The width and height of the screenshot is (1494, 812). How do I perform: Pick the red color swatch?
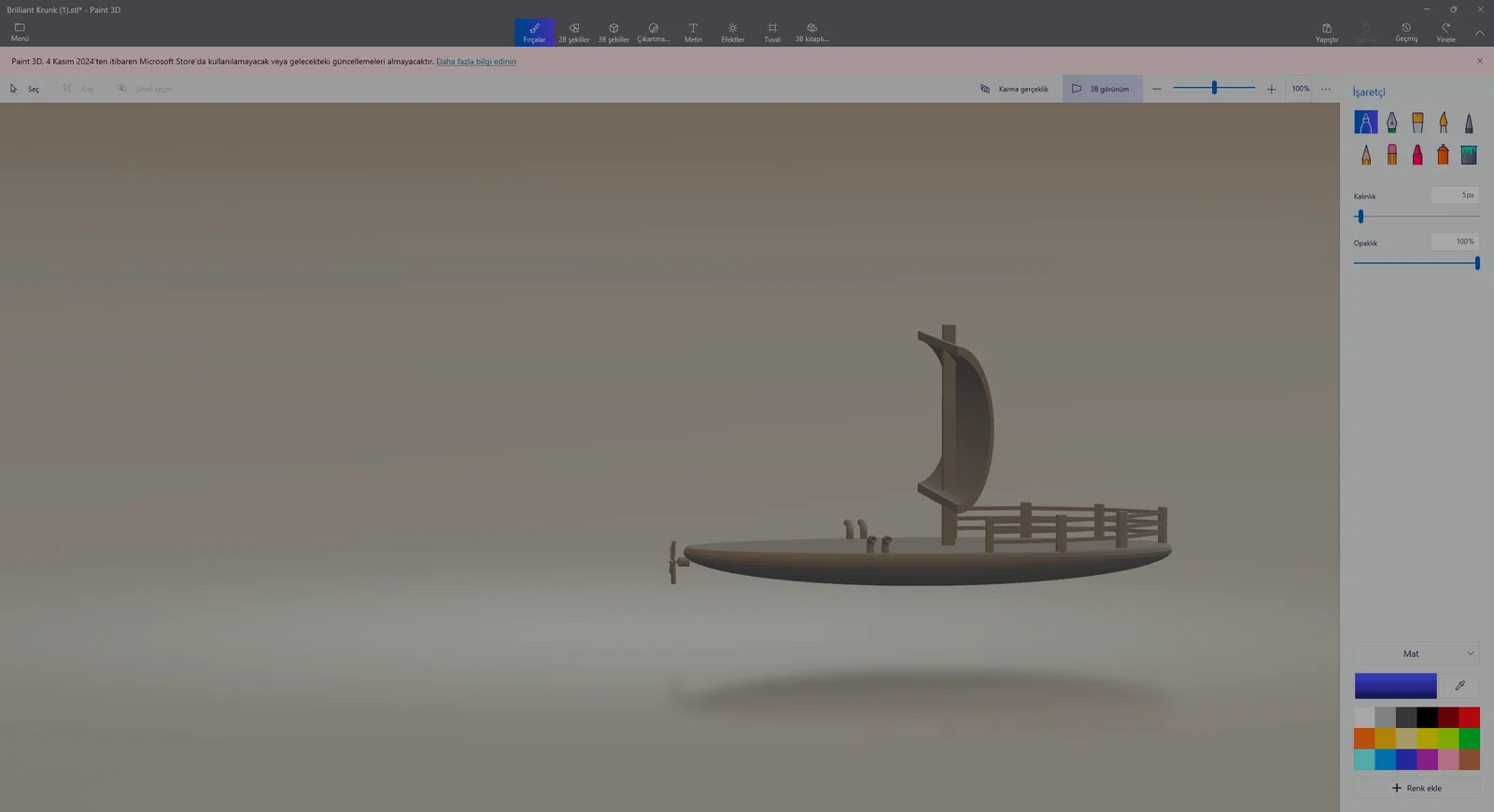pos(1470,717)
